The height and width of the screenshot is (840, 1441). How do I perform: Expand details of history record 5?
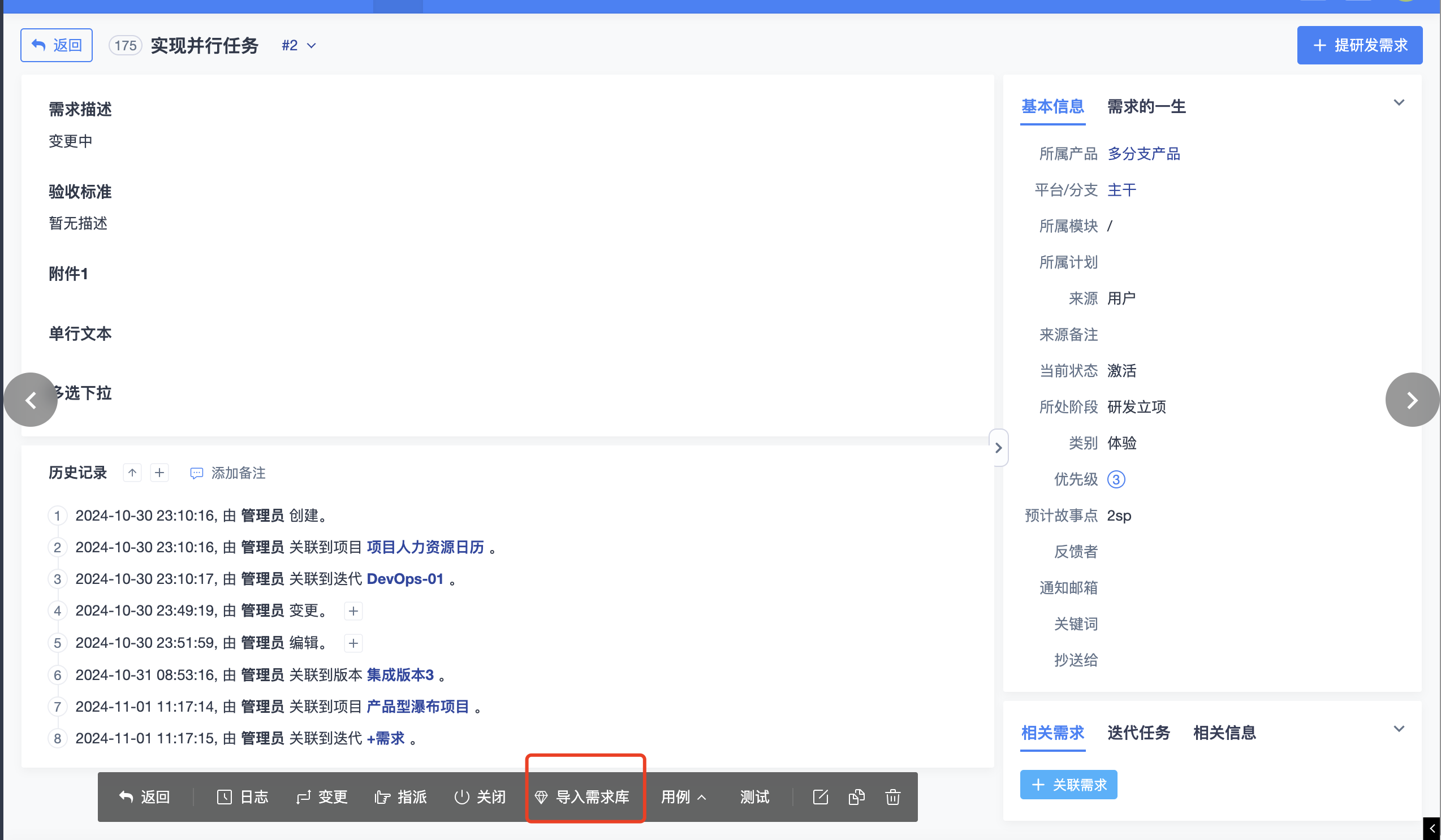pyautogui.click(x=353, y=643)
